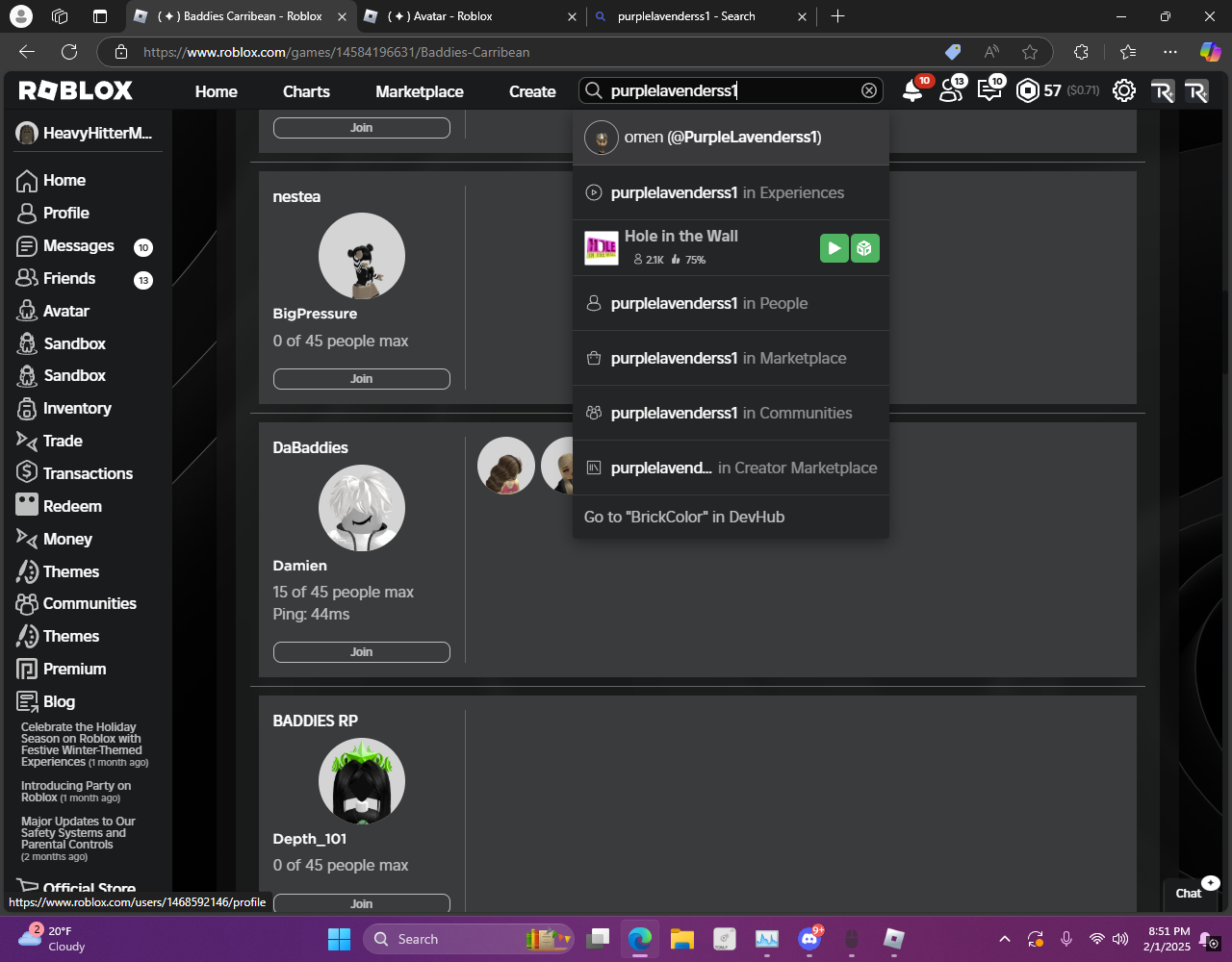The width and height of the screenshot is (1232, 962).
Task: Open Premium in left sidebar
Action: (x=62, y=670)
